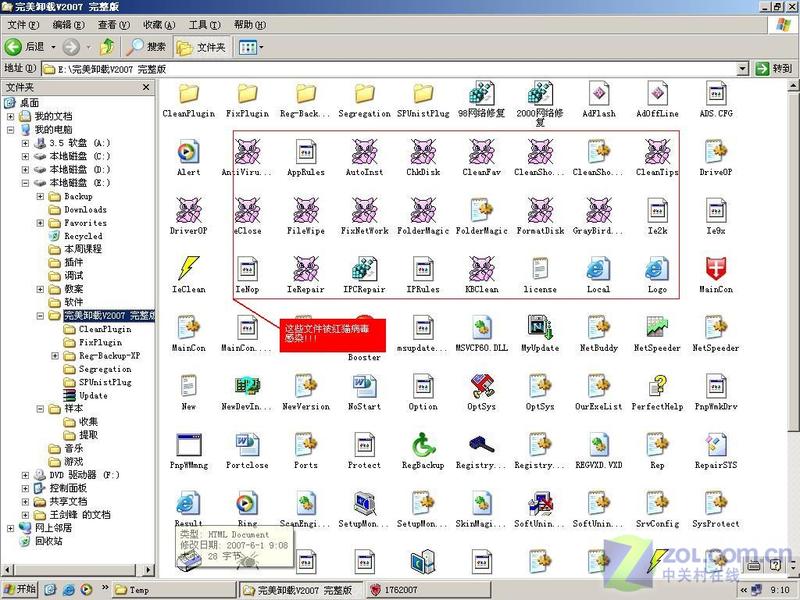Expand the 本地磁盘 (C:) tree node
Image resolution: width=800 pixels, height=600 pixels.
[x=25, y=156]
